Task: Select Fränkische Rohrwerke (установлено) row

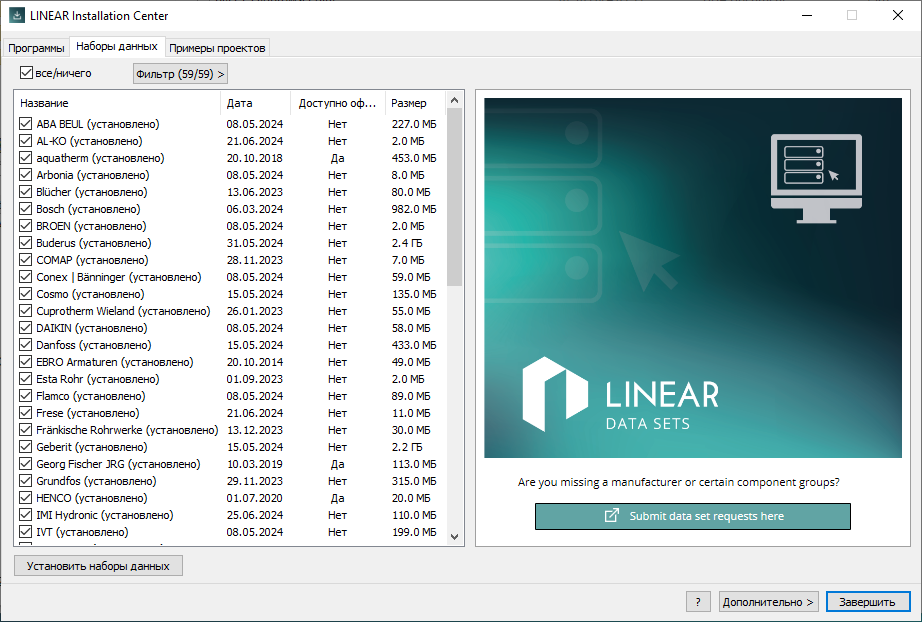Action: [229, 430]
